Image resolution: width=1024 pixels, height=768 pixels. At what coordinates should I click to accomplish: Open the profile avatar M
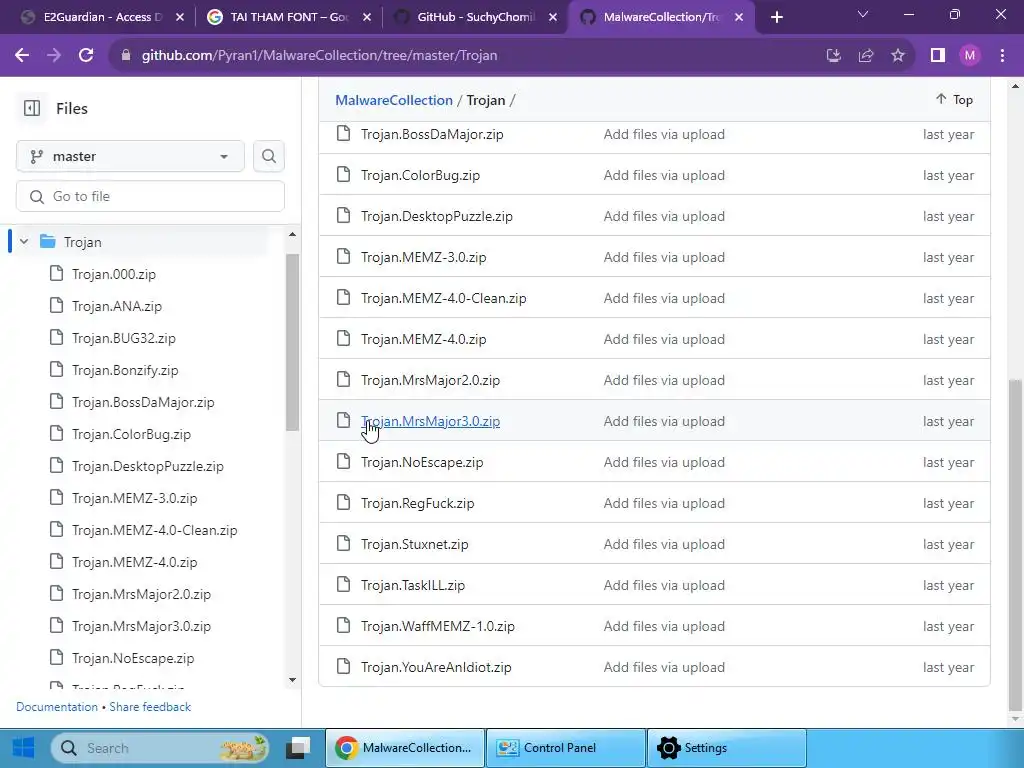[x=970, y=56]
